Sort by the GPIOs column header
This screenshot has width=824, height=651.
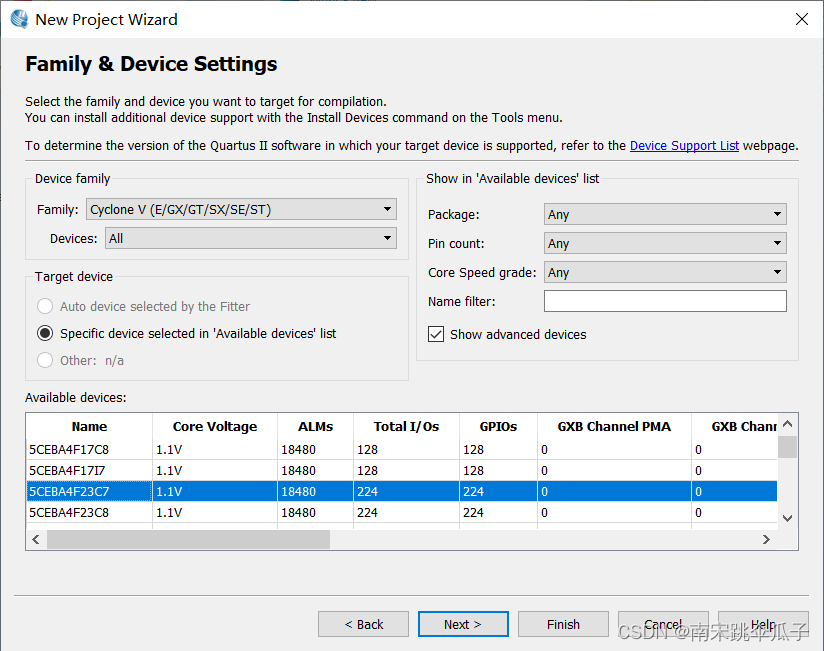point(498,426)
